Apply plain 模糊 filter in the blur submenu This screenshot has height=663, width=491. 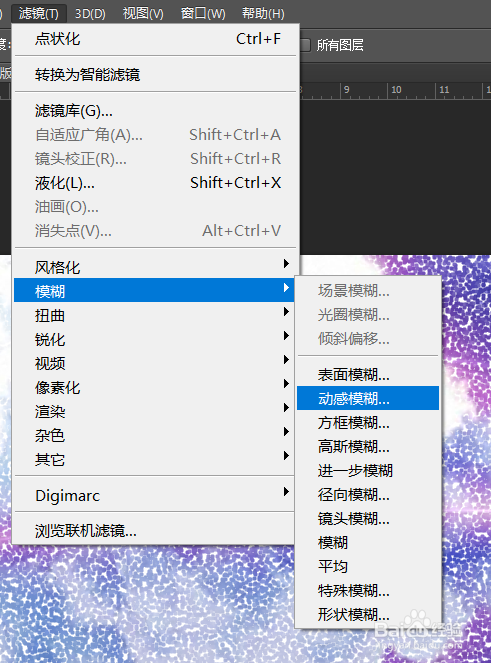point(368,542)
